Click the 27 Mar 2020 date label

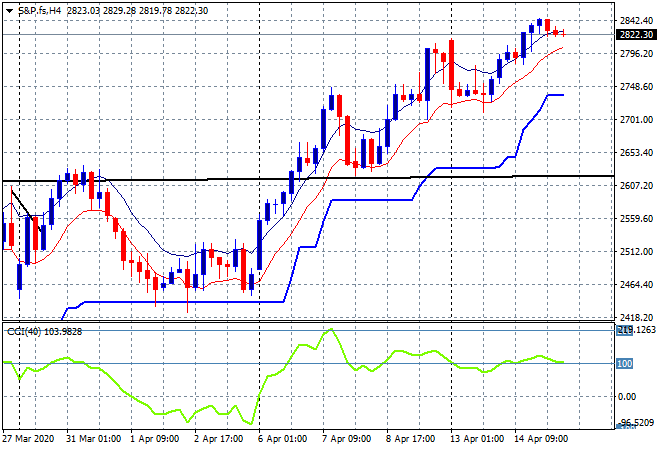(28, 439)
